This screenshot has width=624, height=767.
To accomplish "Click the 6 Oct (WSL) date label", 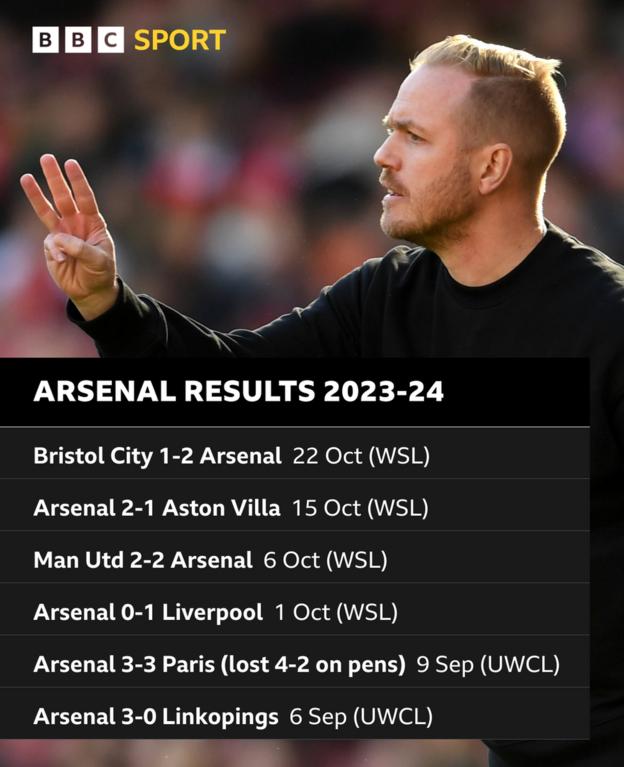I will tap(325, 561).
